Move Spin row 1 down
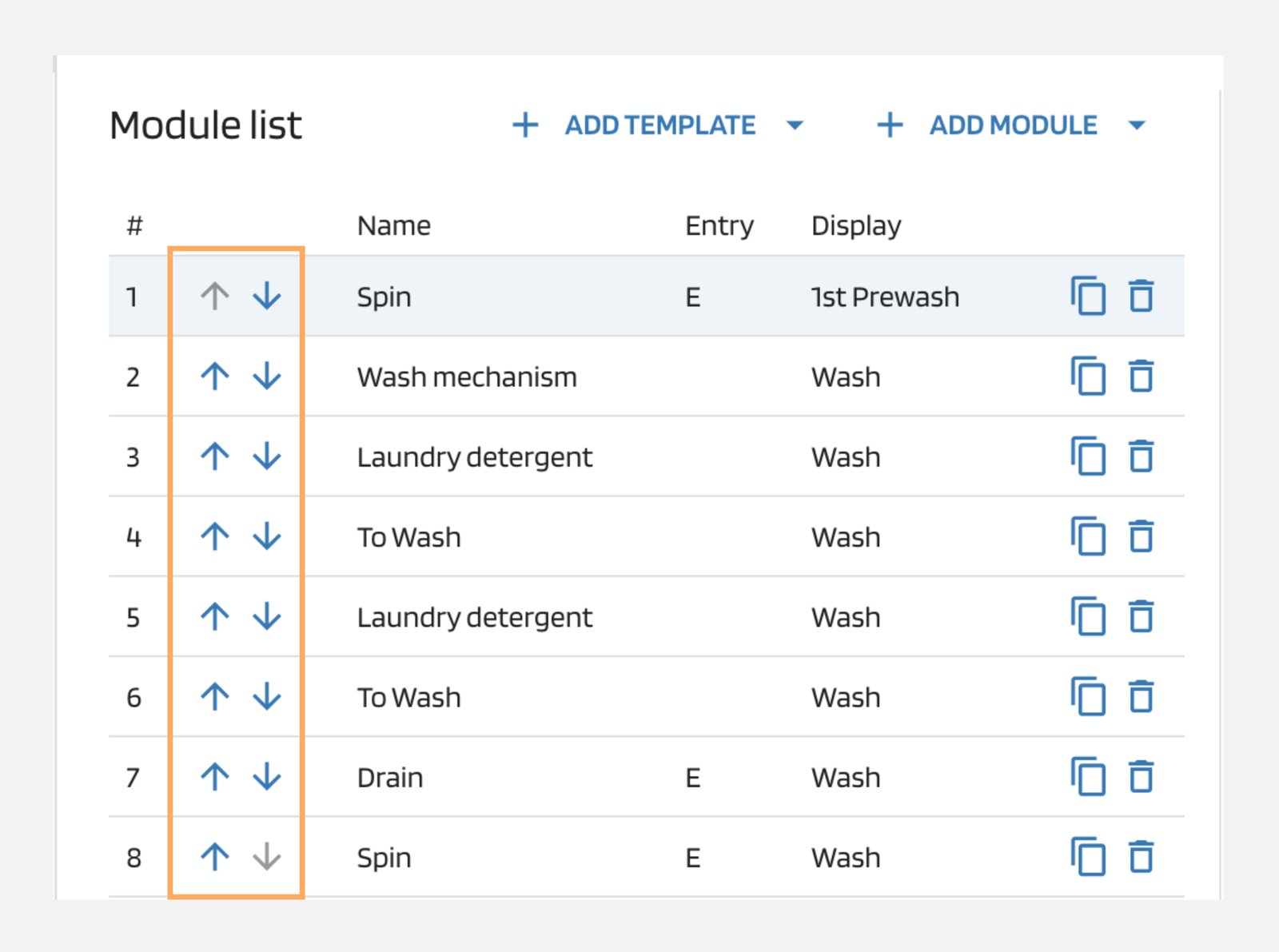 tap(267, 297)
